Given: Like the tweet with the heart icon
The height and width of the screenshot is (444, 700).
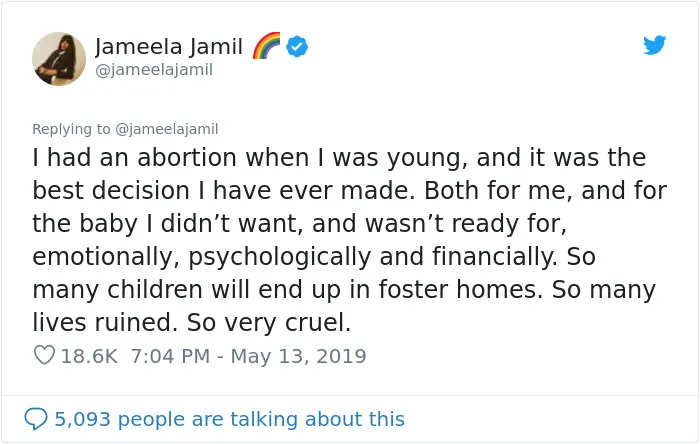Looking at the screenshot, I should (44, 355).
